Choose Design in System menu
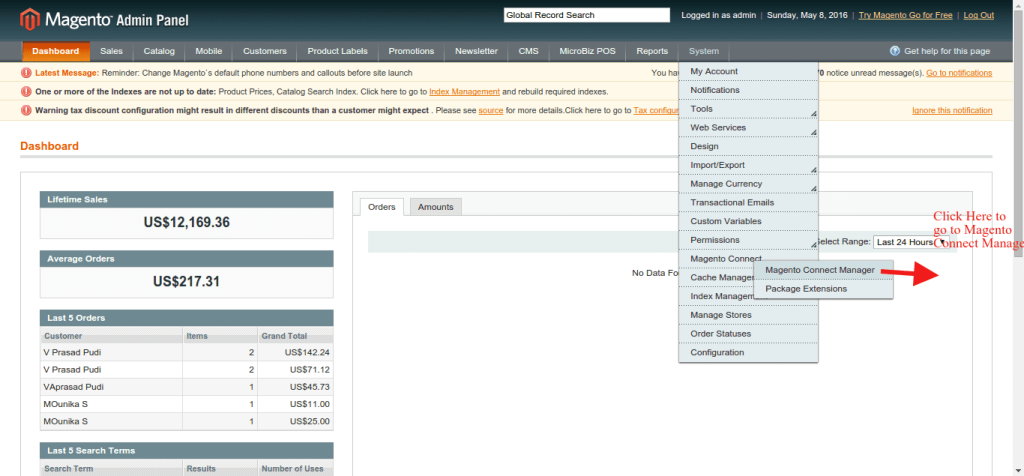Image resolution: width=1024 pixels, height=476 pixels. tap(748, 146)
